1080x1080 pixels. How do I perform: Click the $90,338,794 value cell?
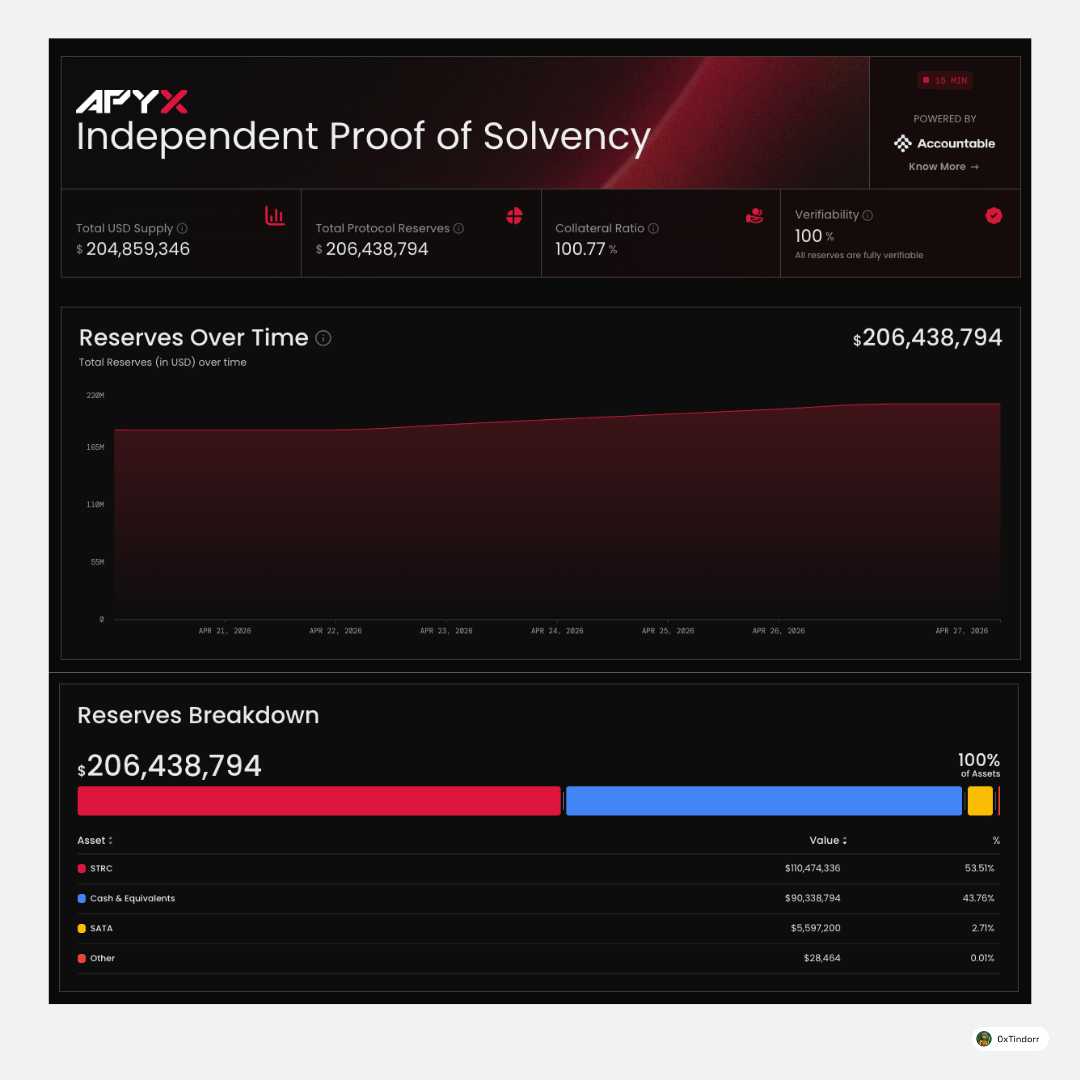pyautogui.click(x=812, y=898)
